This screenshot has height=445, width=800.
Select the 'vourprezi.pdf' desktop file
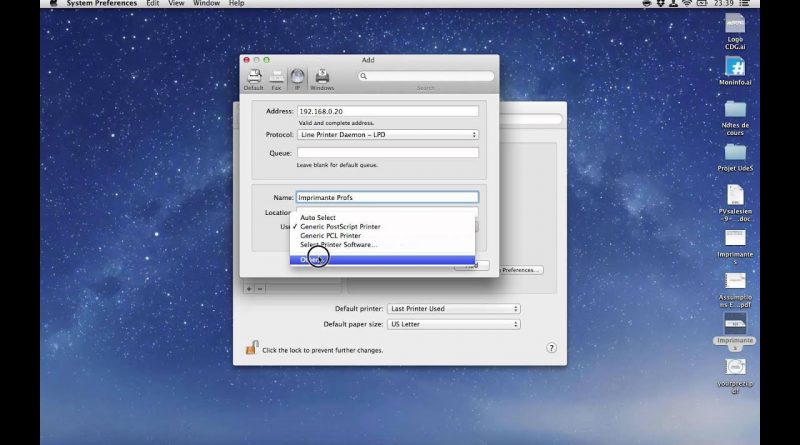[x=735, y=376]
